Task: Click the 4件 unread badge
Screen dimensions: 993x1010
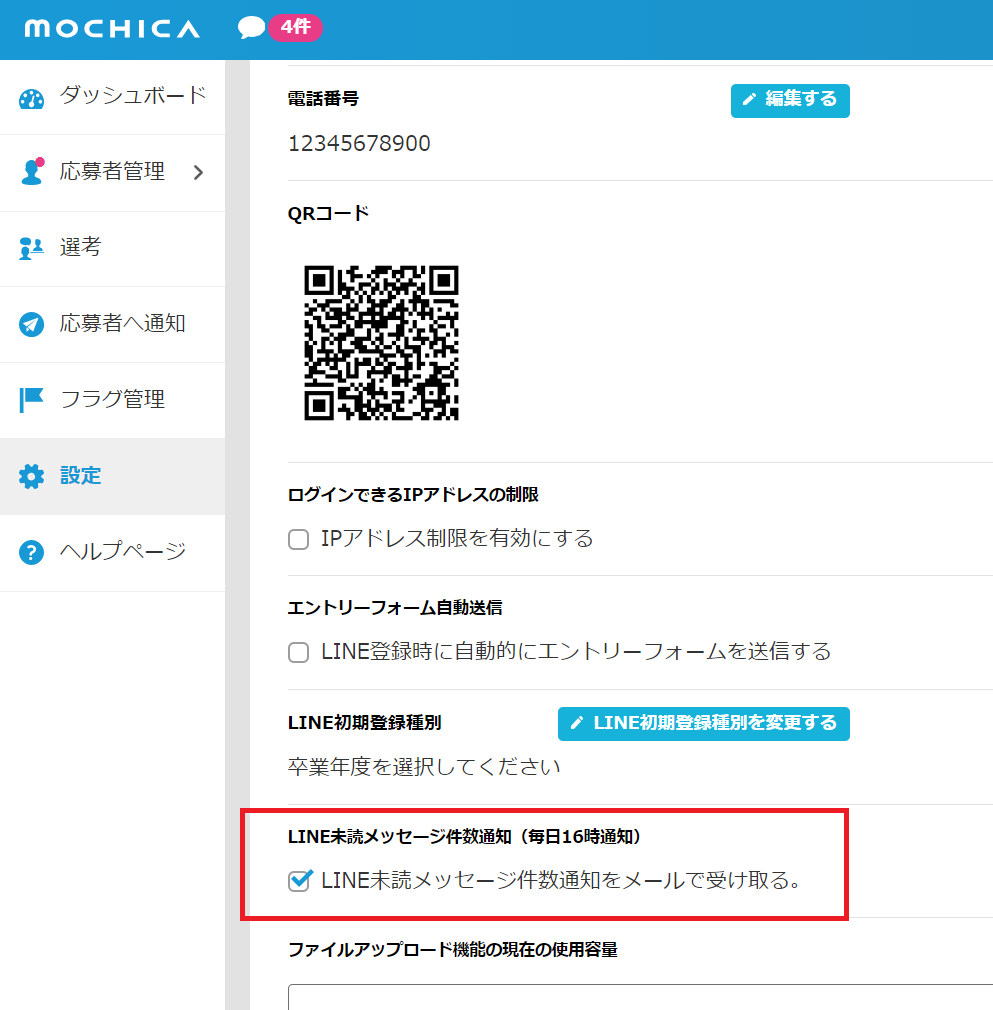Action: click(x=295, y=28)
